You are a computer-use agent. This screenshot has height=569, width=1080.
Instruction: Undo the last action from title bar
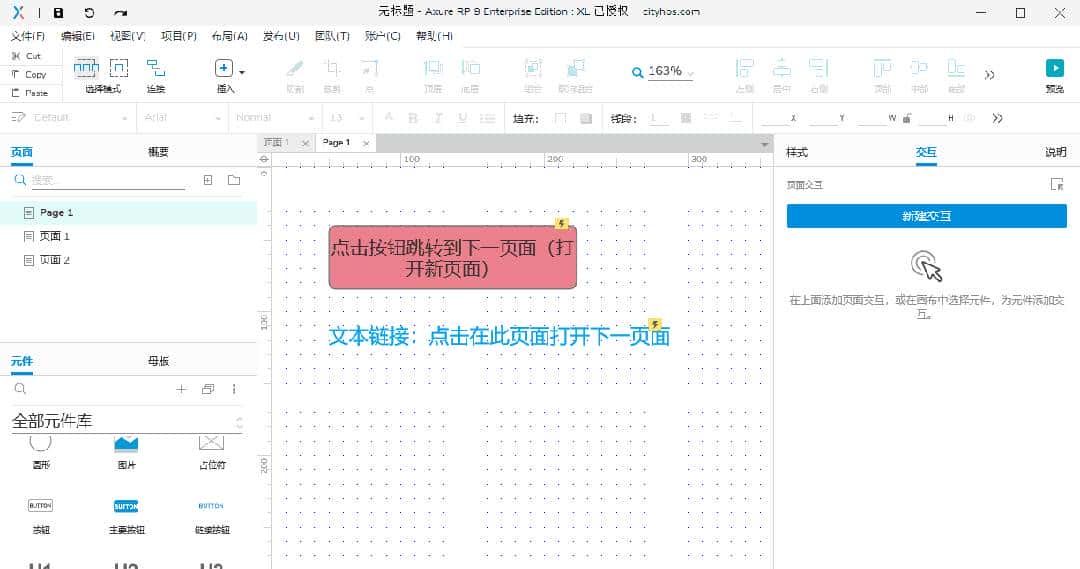click(89, 12)
